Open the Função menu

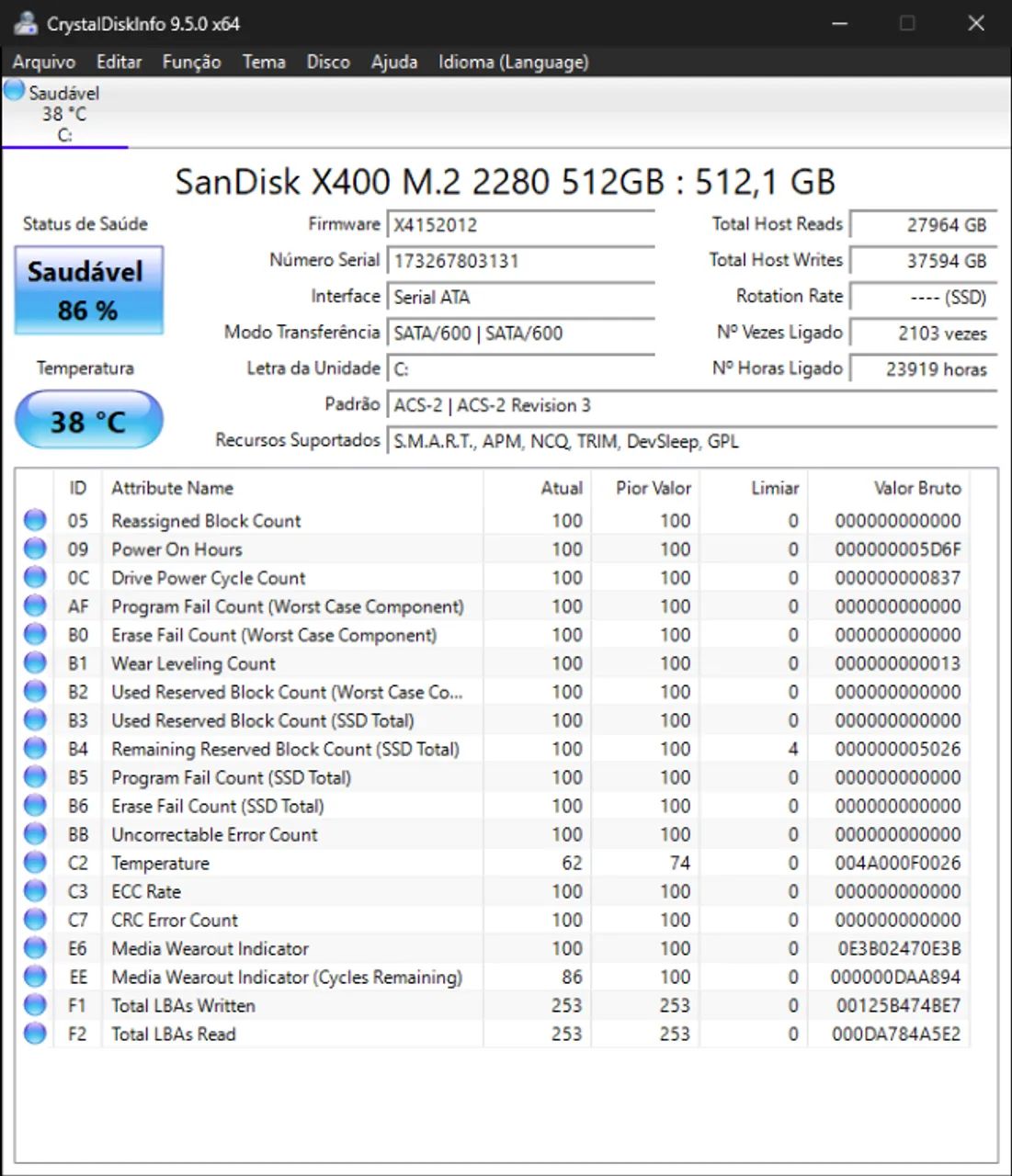click(191, 62)
